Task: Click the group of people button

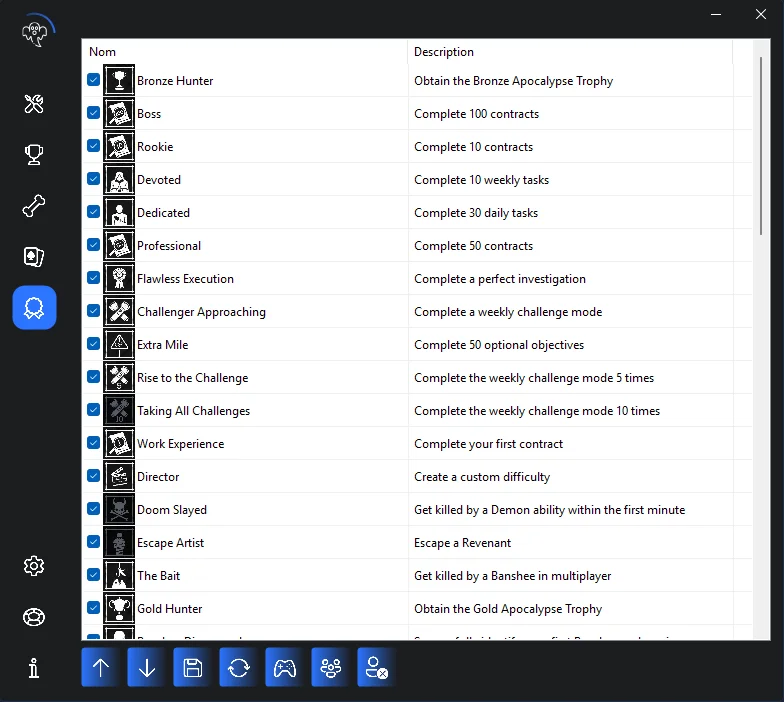Action: tap(331, 668)
